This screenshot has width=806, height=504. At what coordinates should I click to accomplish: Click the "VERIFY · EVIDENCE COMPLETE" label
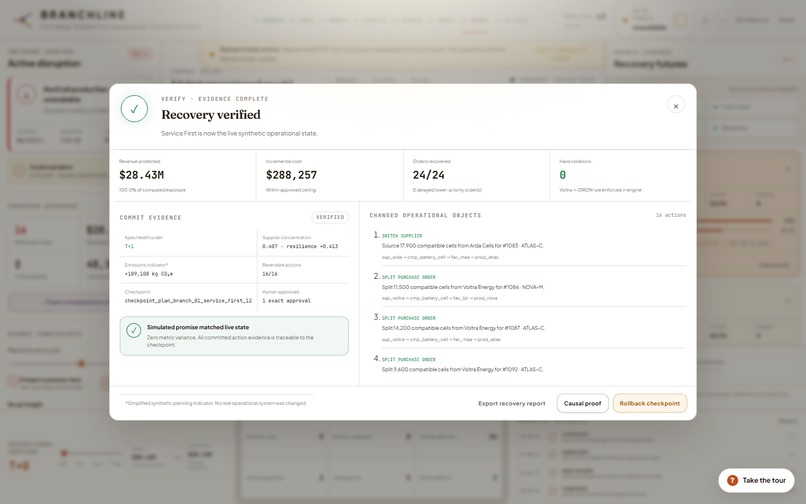[x=215, y=99]
